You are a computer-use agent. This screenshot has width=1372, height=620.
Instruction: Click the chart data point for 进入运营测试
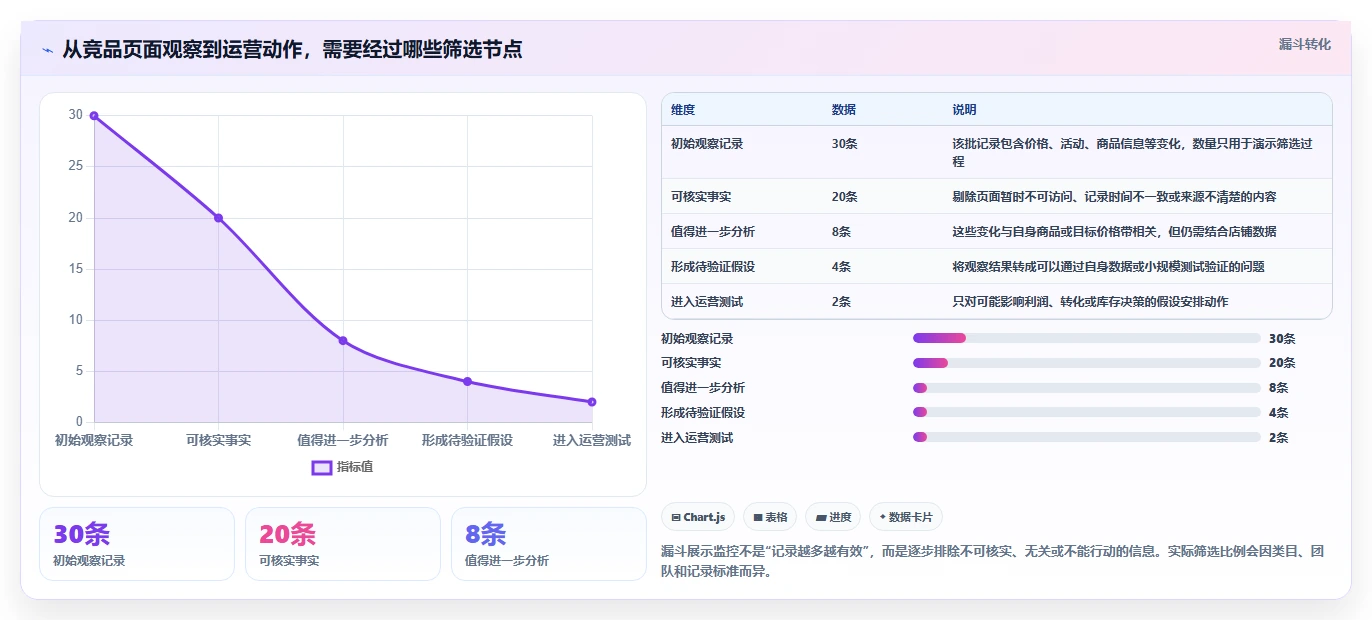(x=592, y=402)
